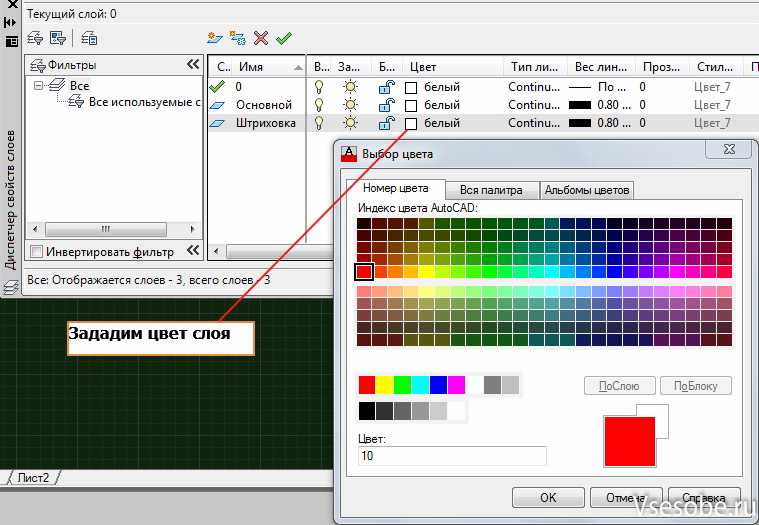Image resolution: width=759 pixels, height=525 pixels.
Task: Click filter panel horizontal scrollbar thumb
Action: (106, 229)
